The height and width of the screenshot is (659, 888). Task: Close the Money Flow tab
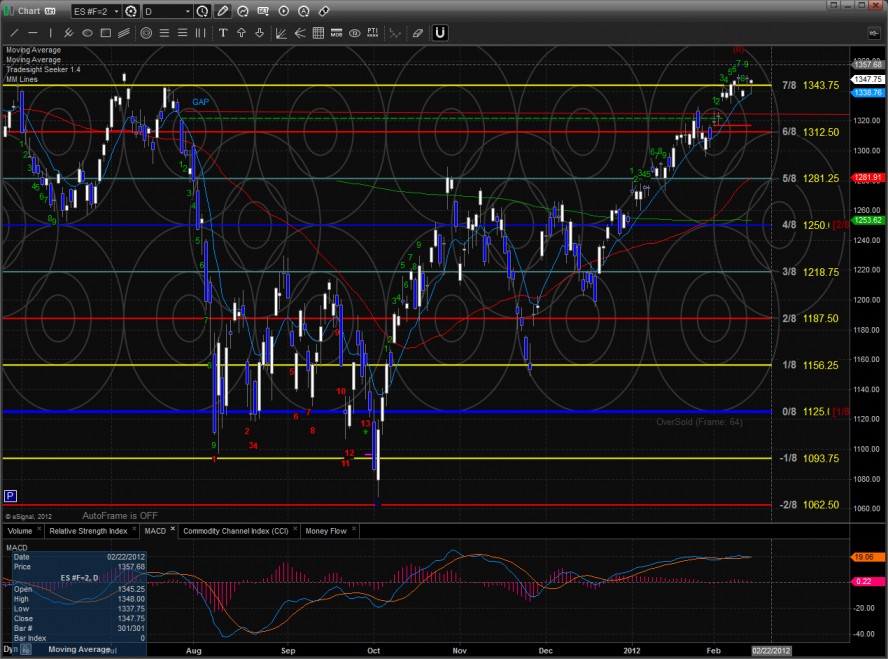point(353,529)
